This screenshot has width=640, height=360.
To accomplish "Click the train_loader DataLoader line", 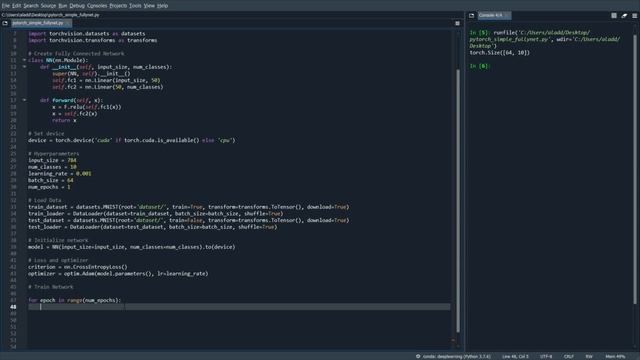I will pos(156,213).
